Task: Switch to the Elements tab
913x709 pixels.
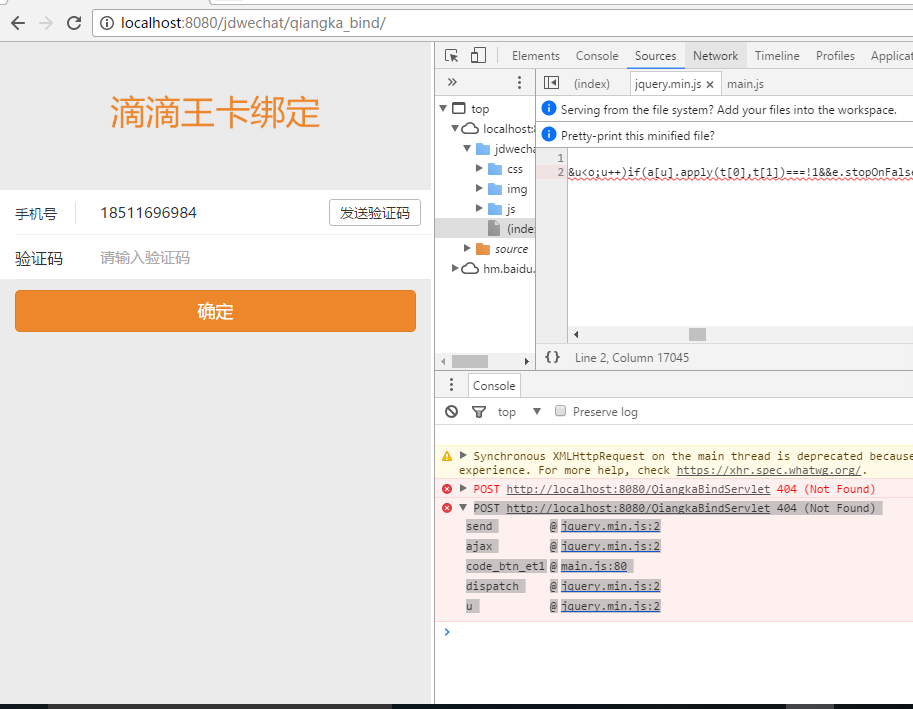Action: point(536,55)
